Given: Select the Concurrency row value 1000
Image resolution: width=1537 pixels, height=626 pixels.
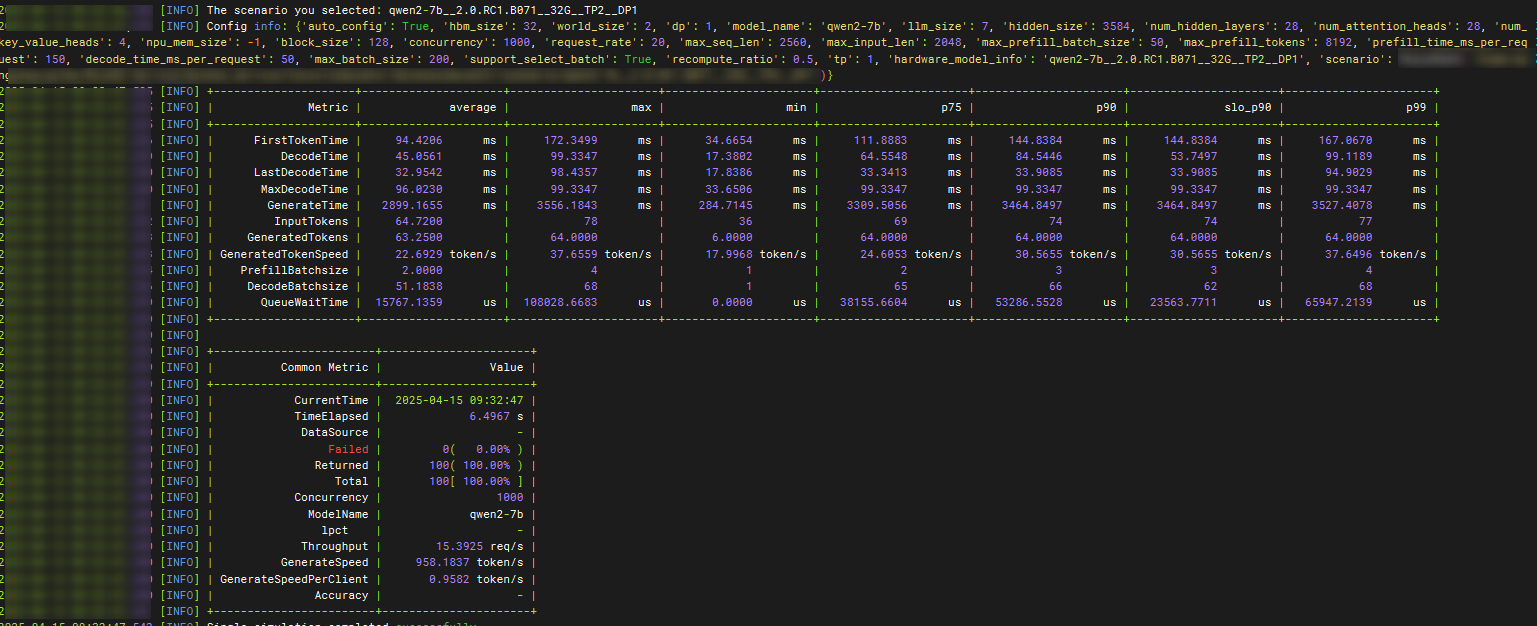Looking at the screenshot, I should [x=510, y=497].
